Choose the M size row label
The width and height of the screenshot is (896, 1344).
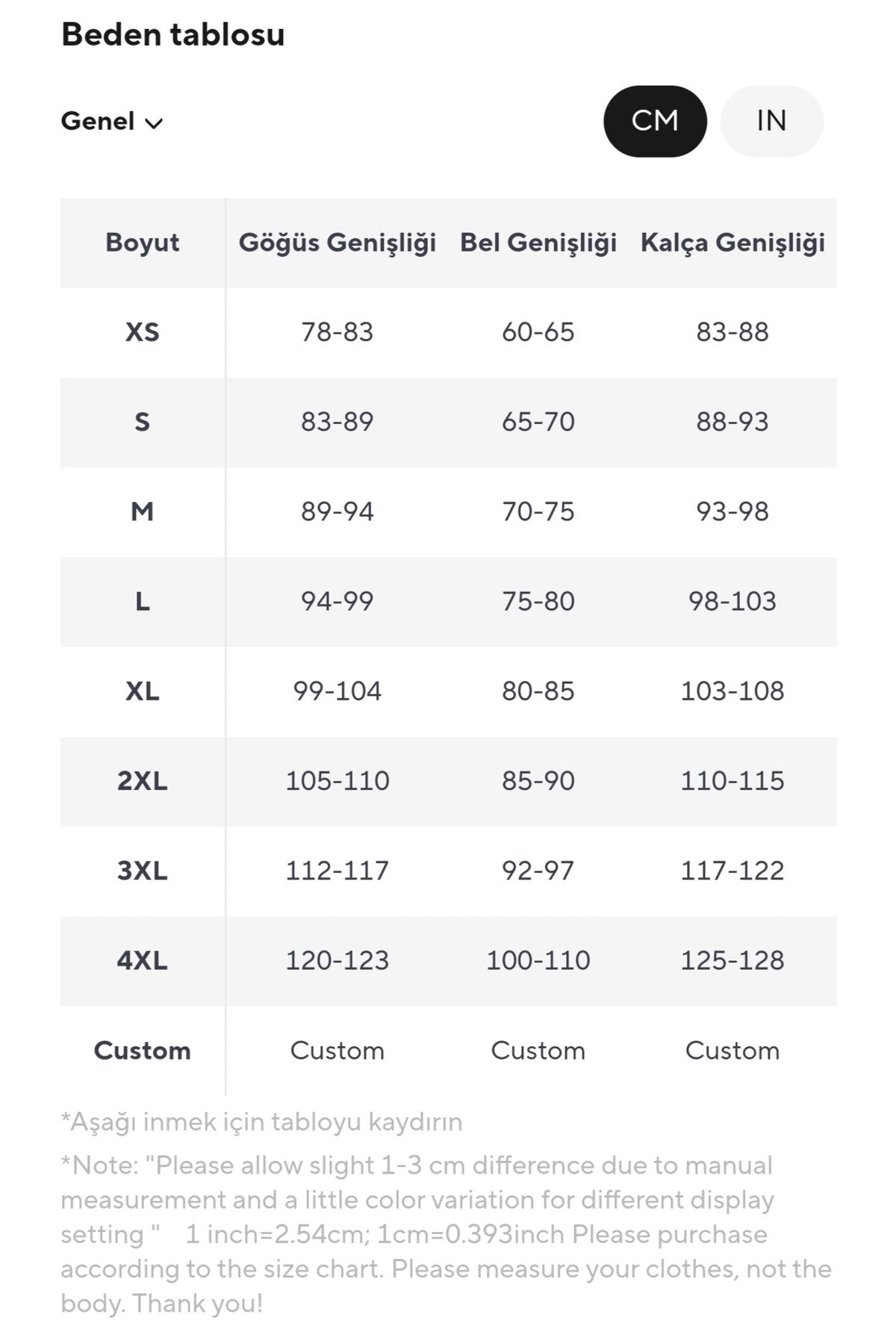click(142, 511)
